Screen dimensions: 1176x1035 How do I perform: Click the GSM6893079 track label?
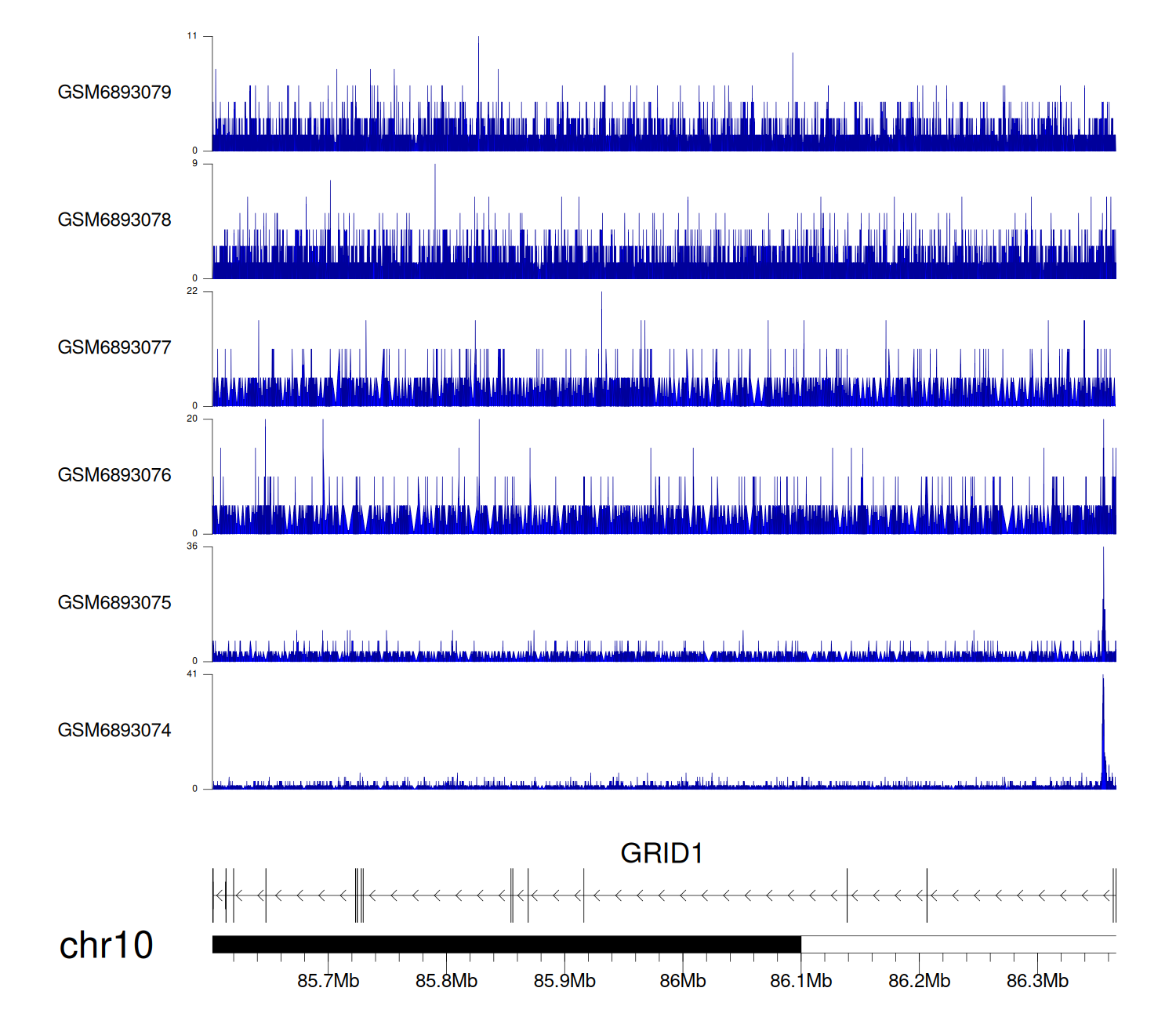click(x=114, y=93)
